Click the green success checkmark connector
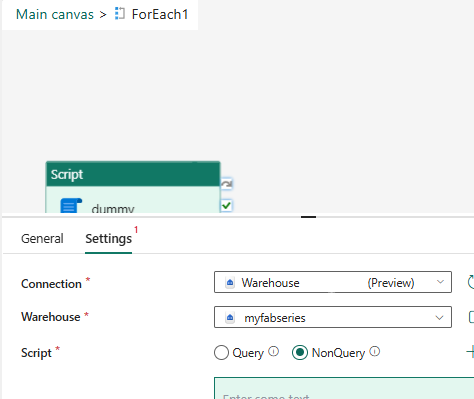 (x=227, y=205)
